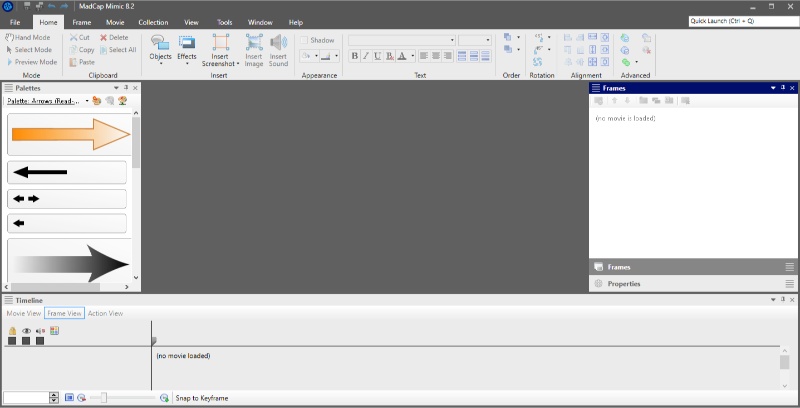
Task: Click the third palette icon in the Palettes toolbar
Action: pyautogui.click(x=122, y=101)
